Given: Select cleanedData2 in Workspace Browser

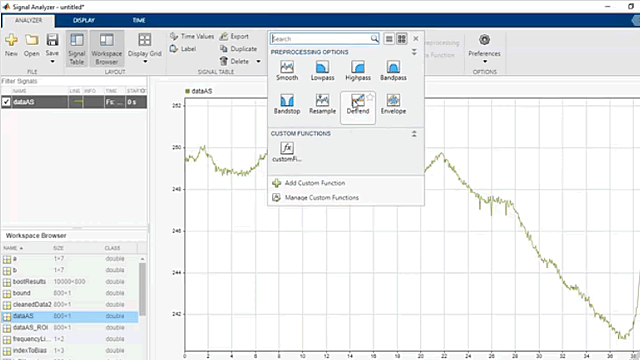Looking at the screenshot, I should pyautogui.click(x=70, y=304).
